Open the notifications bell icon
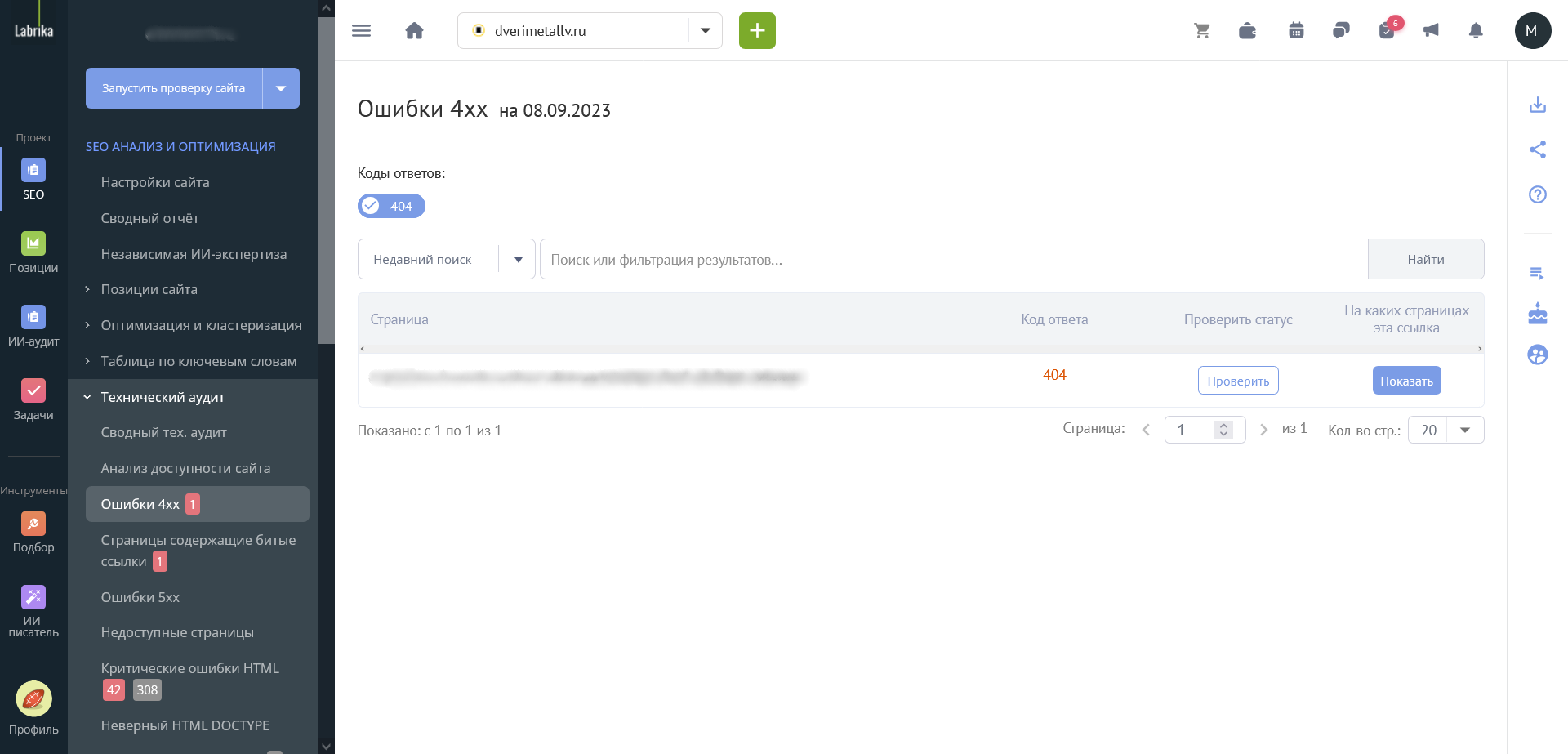Screen dimensions: 1568x754 point(1476,31)
